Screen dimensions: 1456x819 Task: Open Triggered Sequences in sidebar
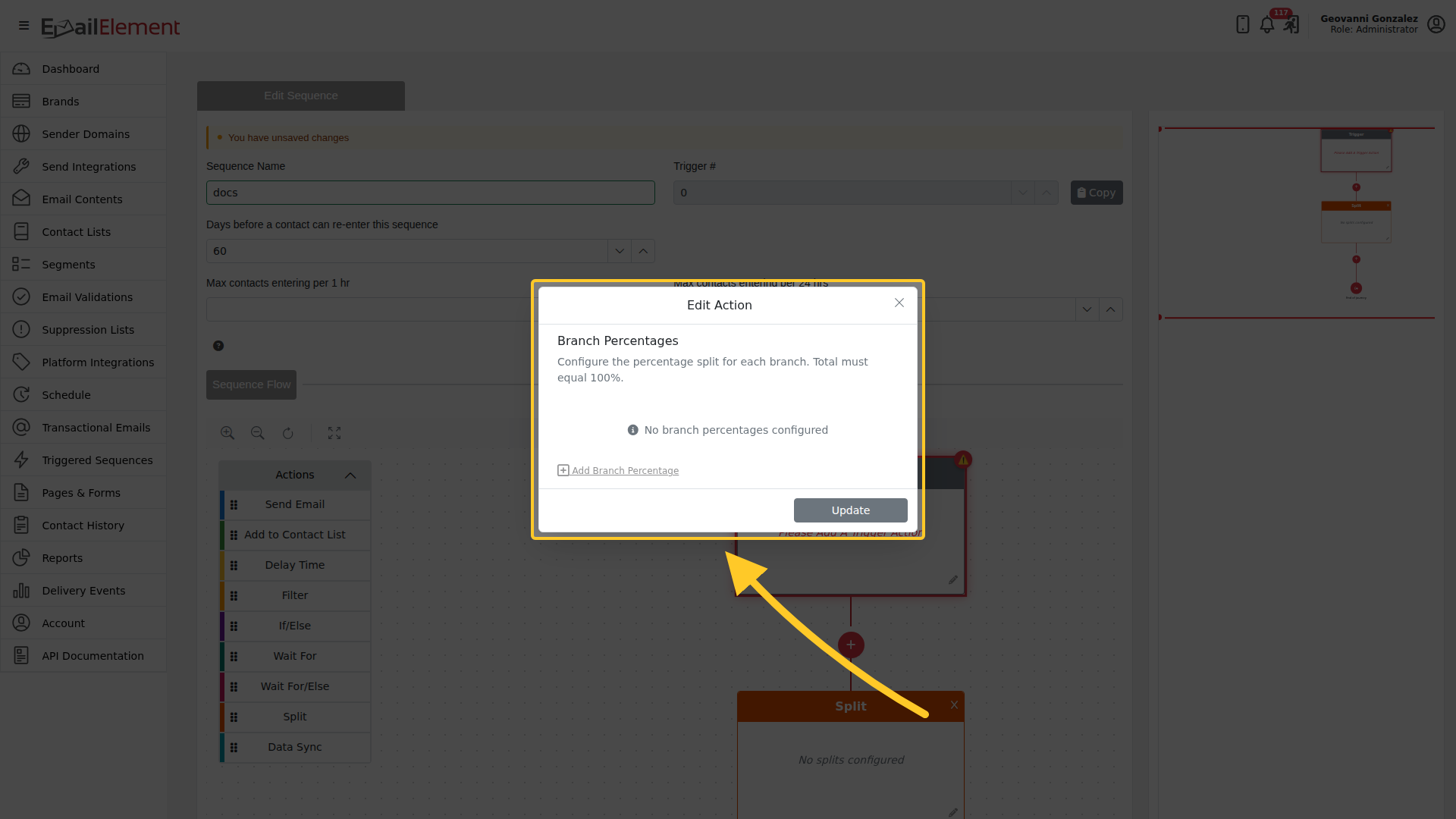pos(83,460)
